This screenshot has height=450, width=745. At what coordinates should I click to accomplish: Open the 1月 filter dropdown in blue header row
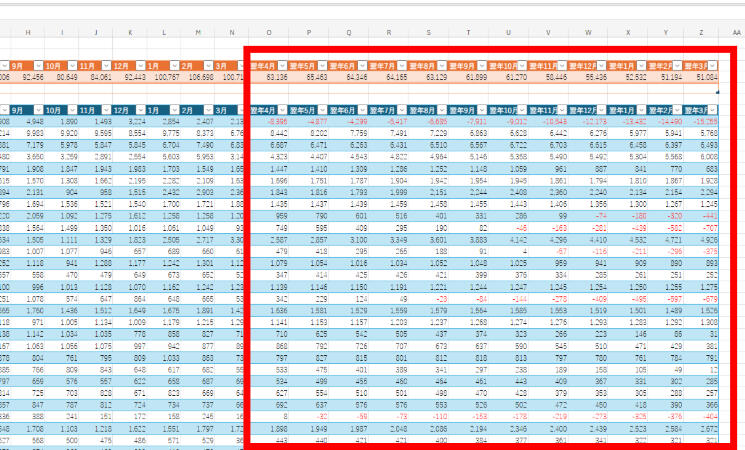pos(174,110)
